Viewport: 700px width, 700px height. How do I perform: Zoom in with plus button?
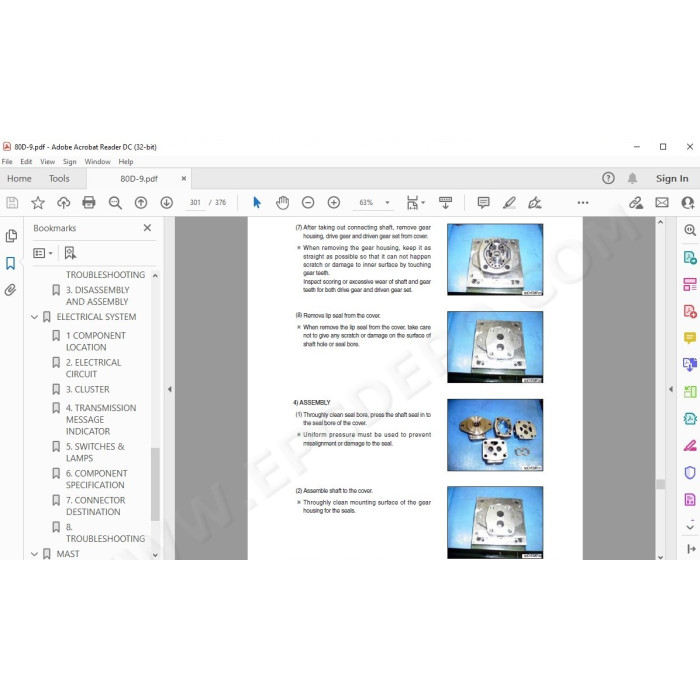coord(333,203)
